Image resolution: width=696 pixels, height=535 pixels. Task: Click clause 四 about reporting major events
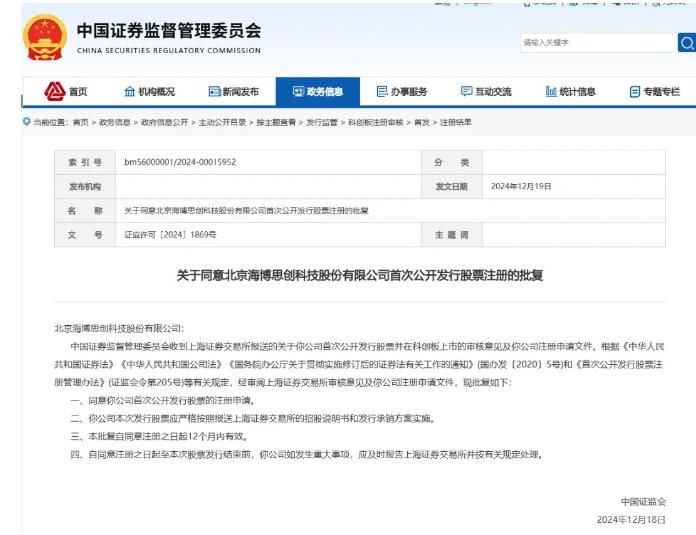[307, 455]
